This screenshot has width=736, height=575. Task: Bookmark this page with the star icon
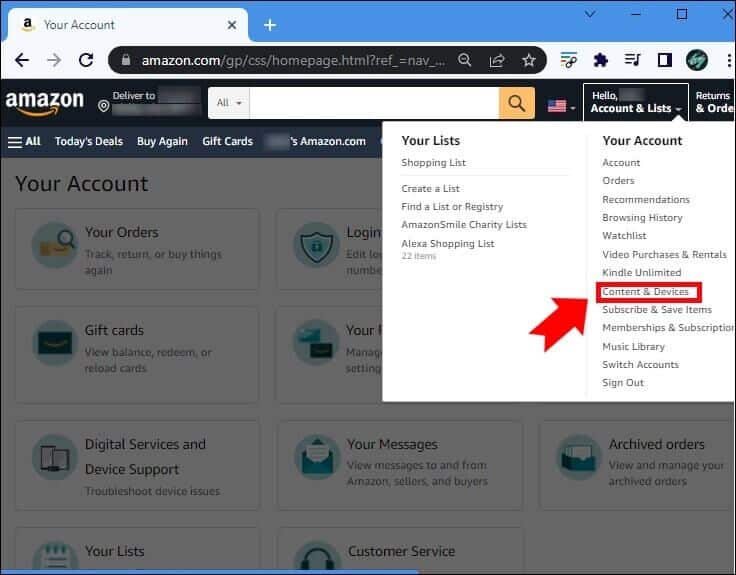coord(529,60)
